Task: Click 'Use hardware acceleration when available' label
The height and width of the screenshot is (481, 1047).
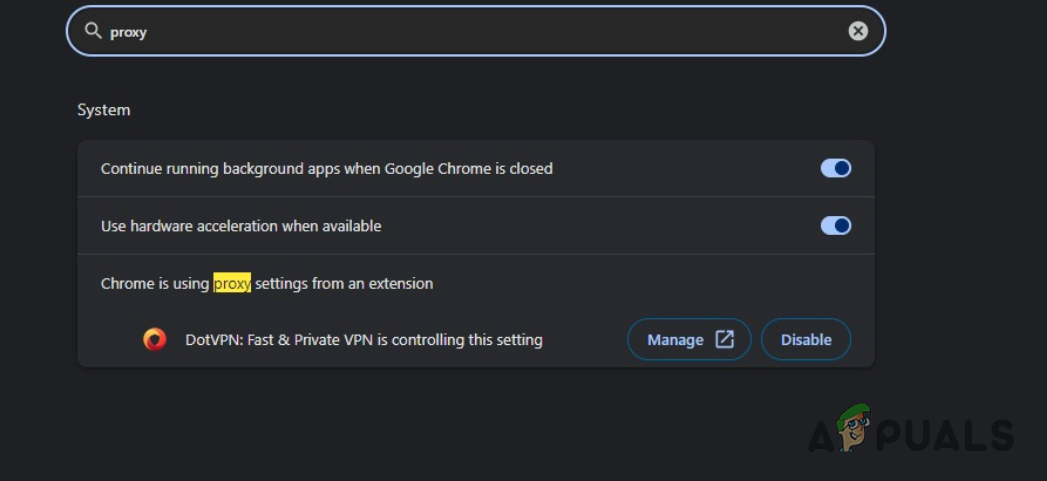Action: click(x=241, y=226)
